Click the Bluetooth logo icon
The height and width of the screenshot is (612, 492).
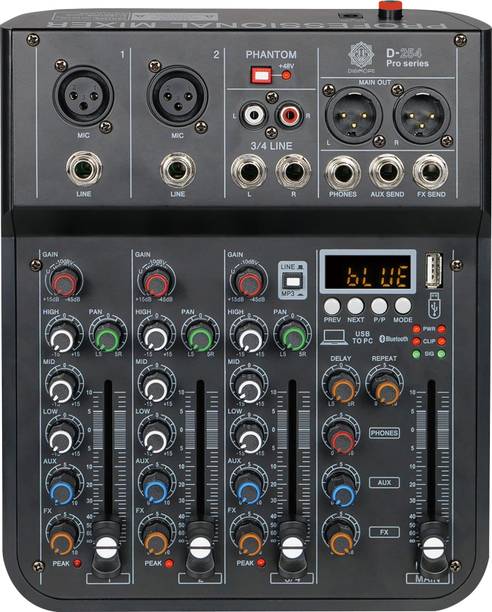pos(383,339)
